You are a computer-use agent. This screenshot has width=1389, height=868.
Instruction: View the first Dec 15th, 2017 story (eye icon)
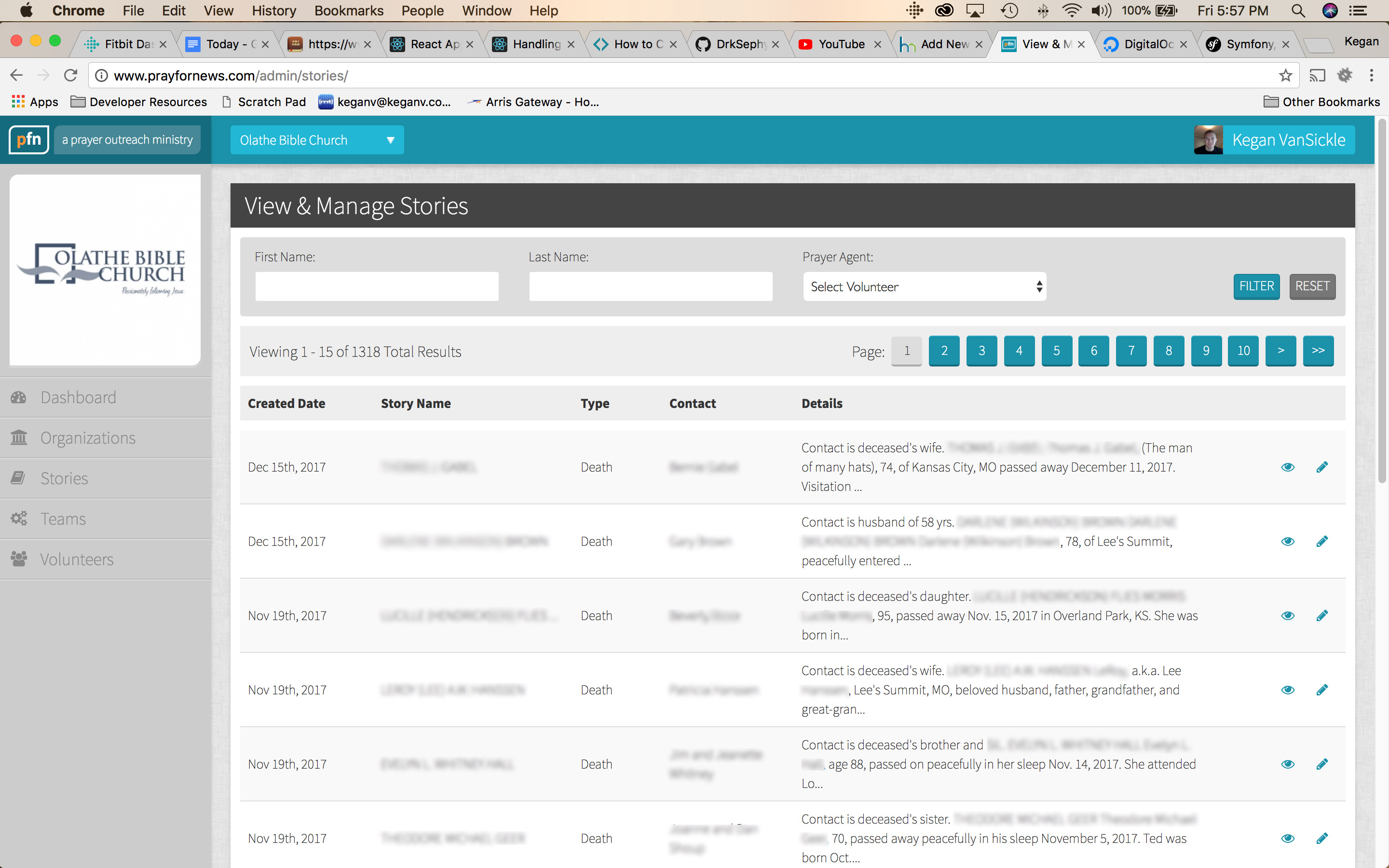click(x=1287, y=467)
